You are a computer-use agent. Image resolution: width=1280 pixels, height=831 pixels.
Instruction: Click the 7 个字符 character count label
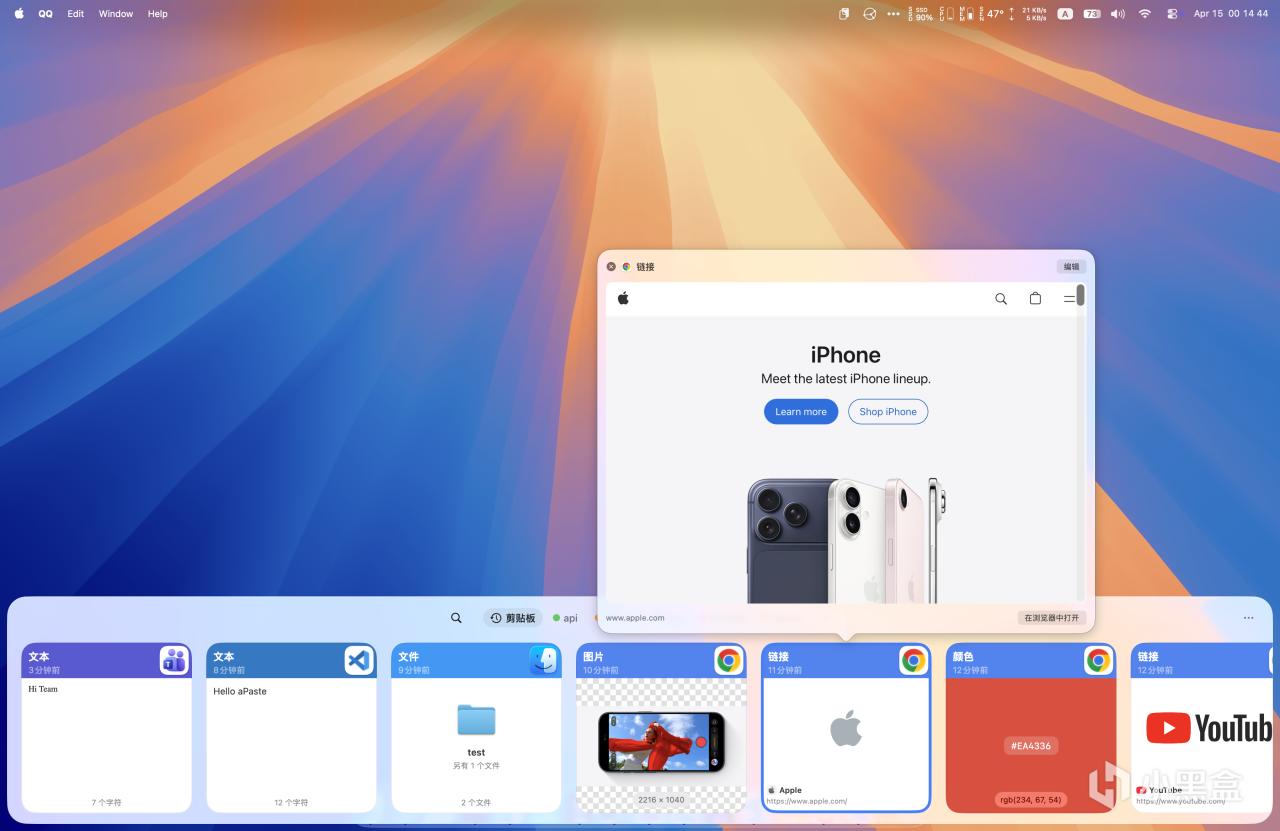pos(106,802)
